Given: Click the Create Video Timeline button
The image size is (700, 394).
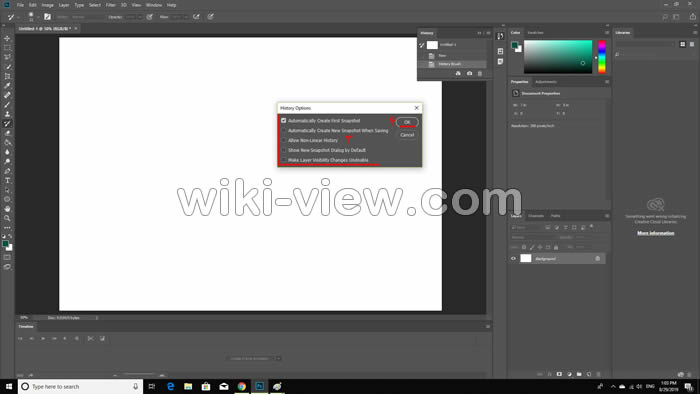Looking at the screenshot, I should pyautogui.click(x=250, y=358).
